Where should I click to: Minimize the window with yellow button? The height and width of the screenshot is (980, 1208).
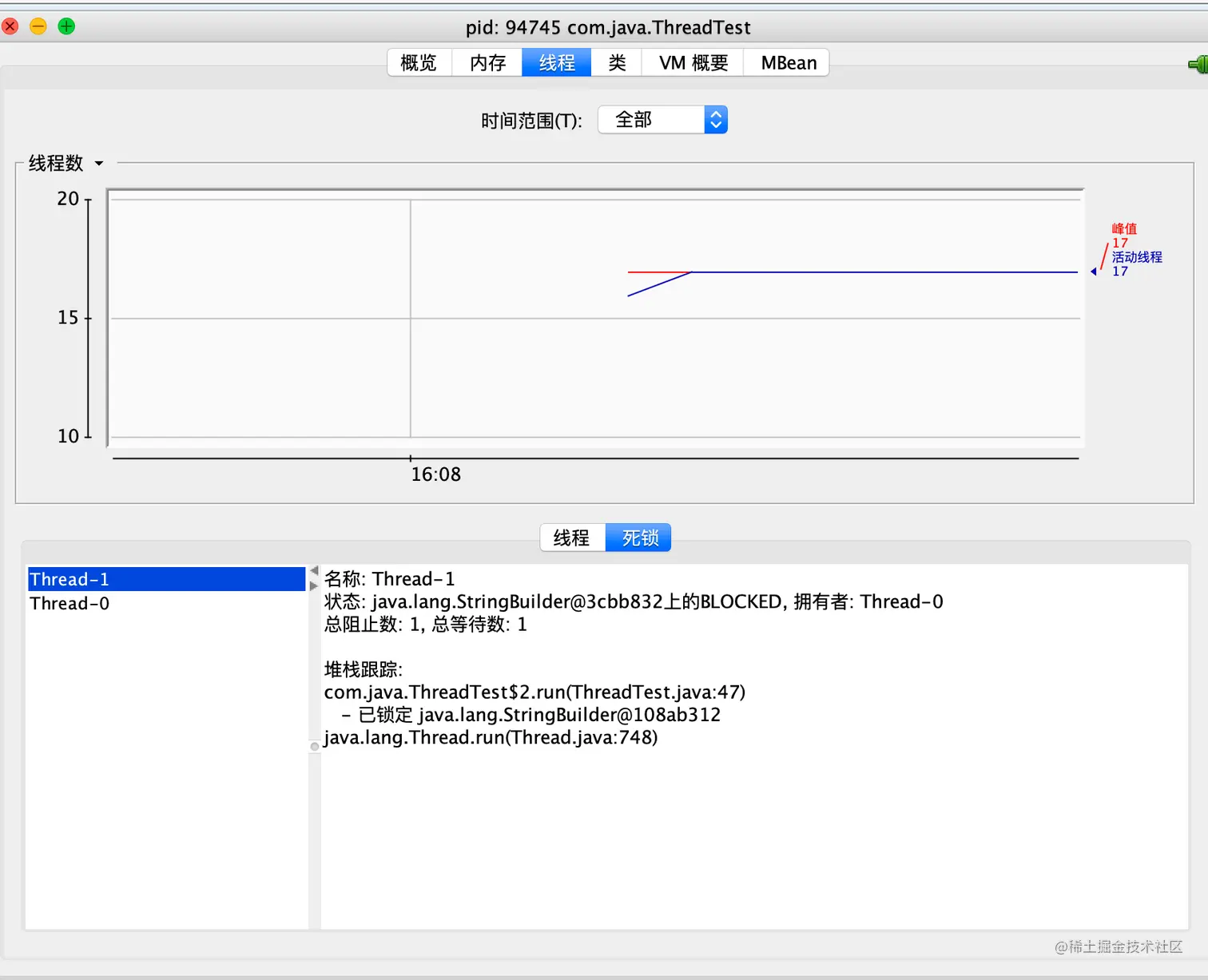pos(38,26)
